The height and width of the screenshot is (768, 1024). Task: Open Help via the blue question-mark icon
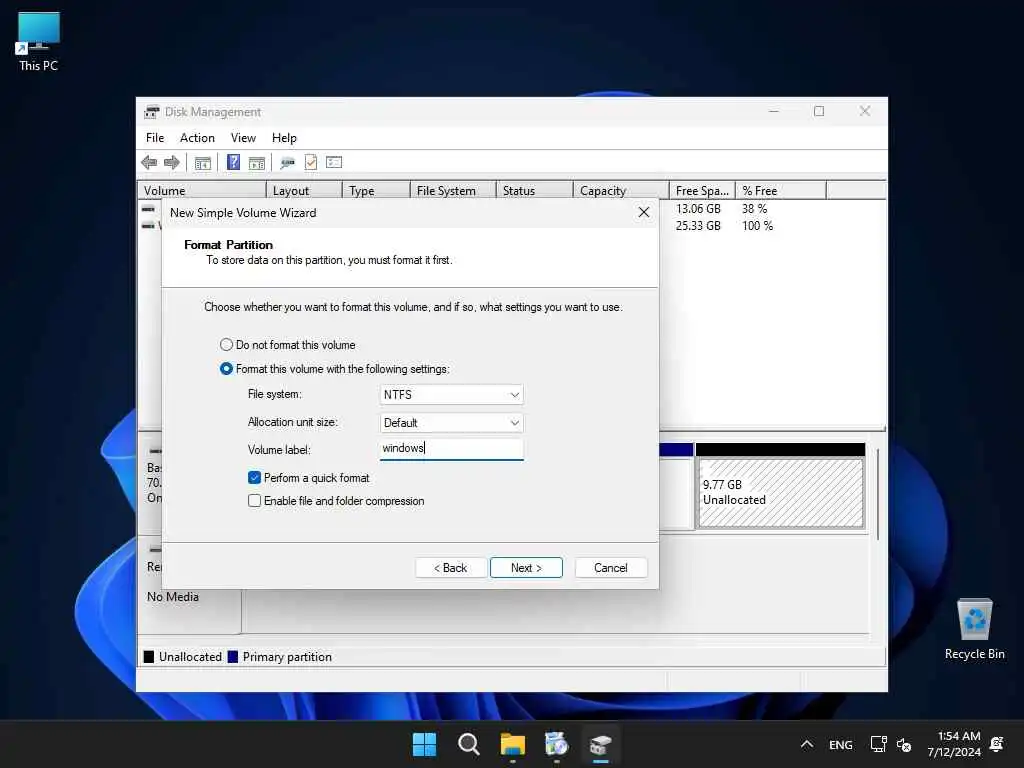(233, 162)
